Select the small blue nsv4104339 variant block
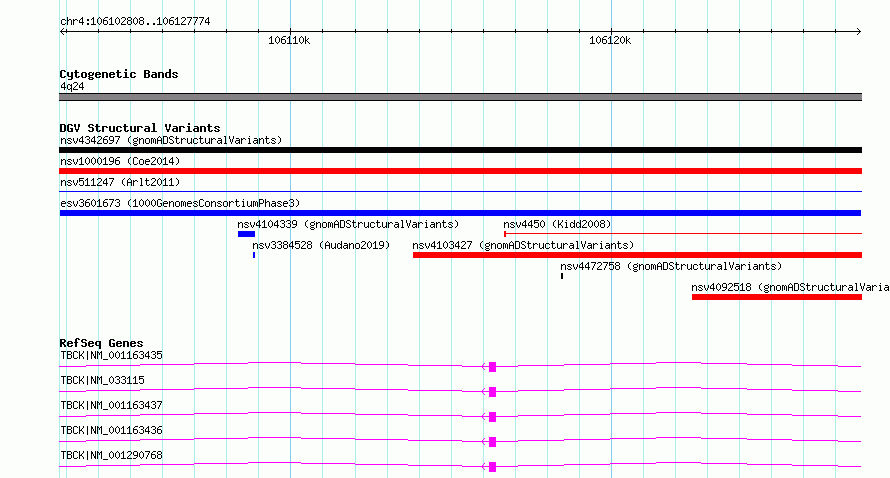This screenshot has height=478, width=890. [x=246, y=234]
